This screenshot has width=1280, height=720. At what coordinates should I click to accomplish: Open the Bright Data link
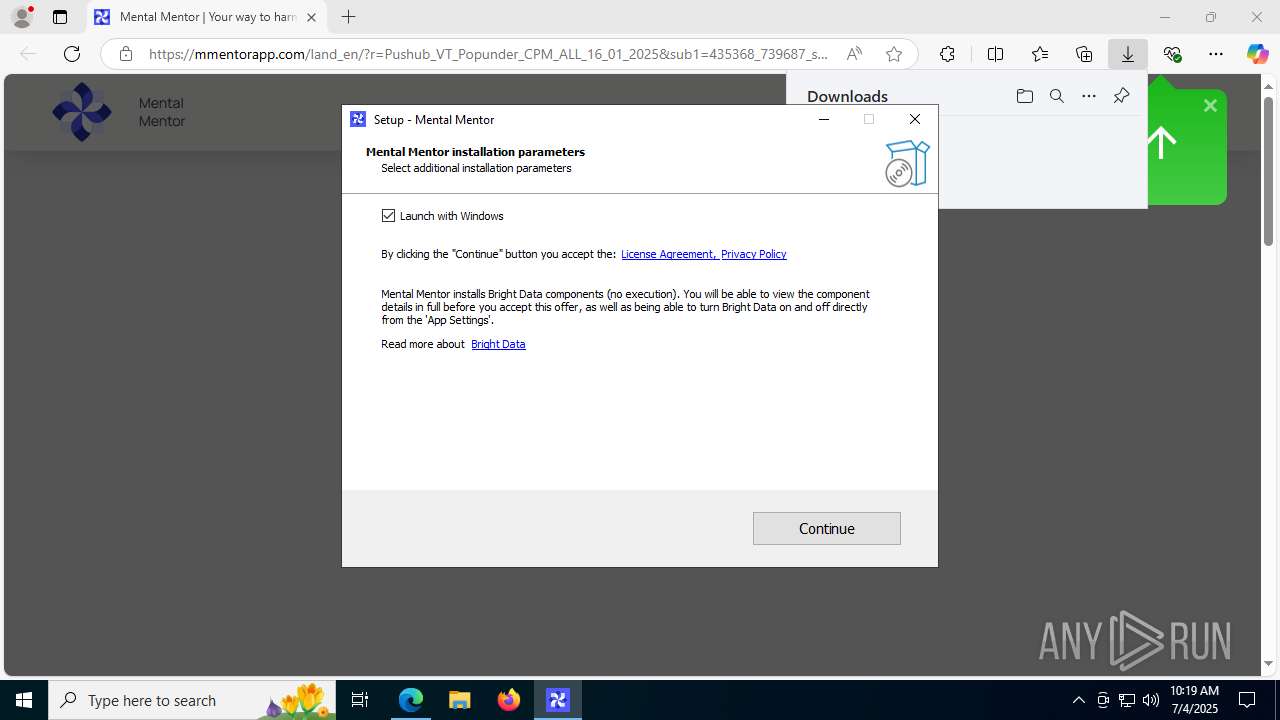click(498, 344)
